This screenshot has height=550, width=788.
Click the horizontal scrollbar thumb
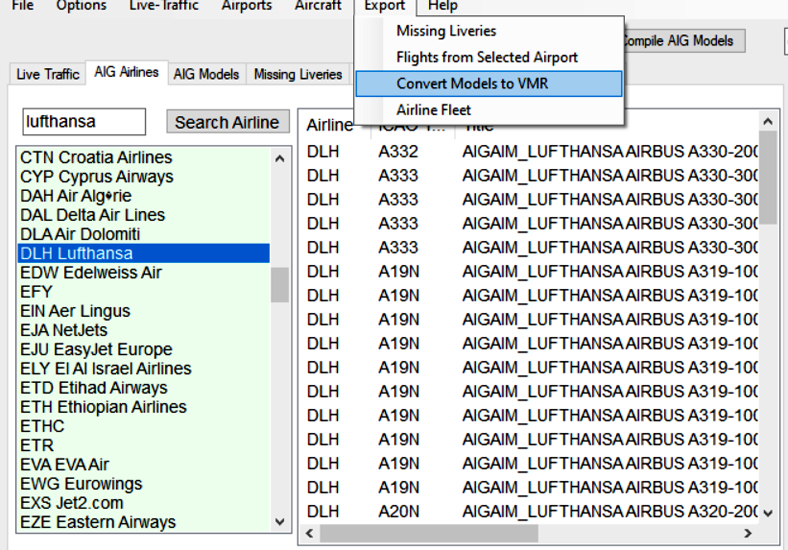point(429,533)
